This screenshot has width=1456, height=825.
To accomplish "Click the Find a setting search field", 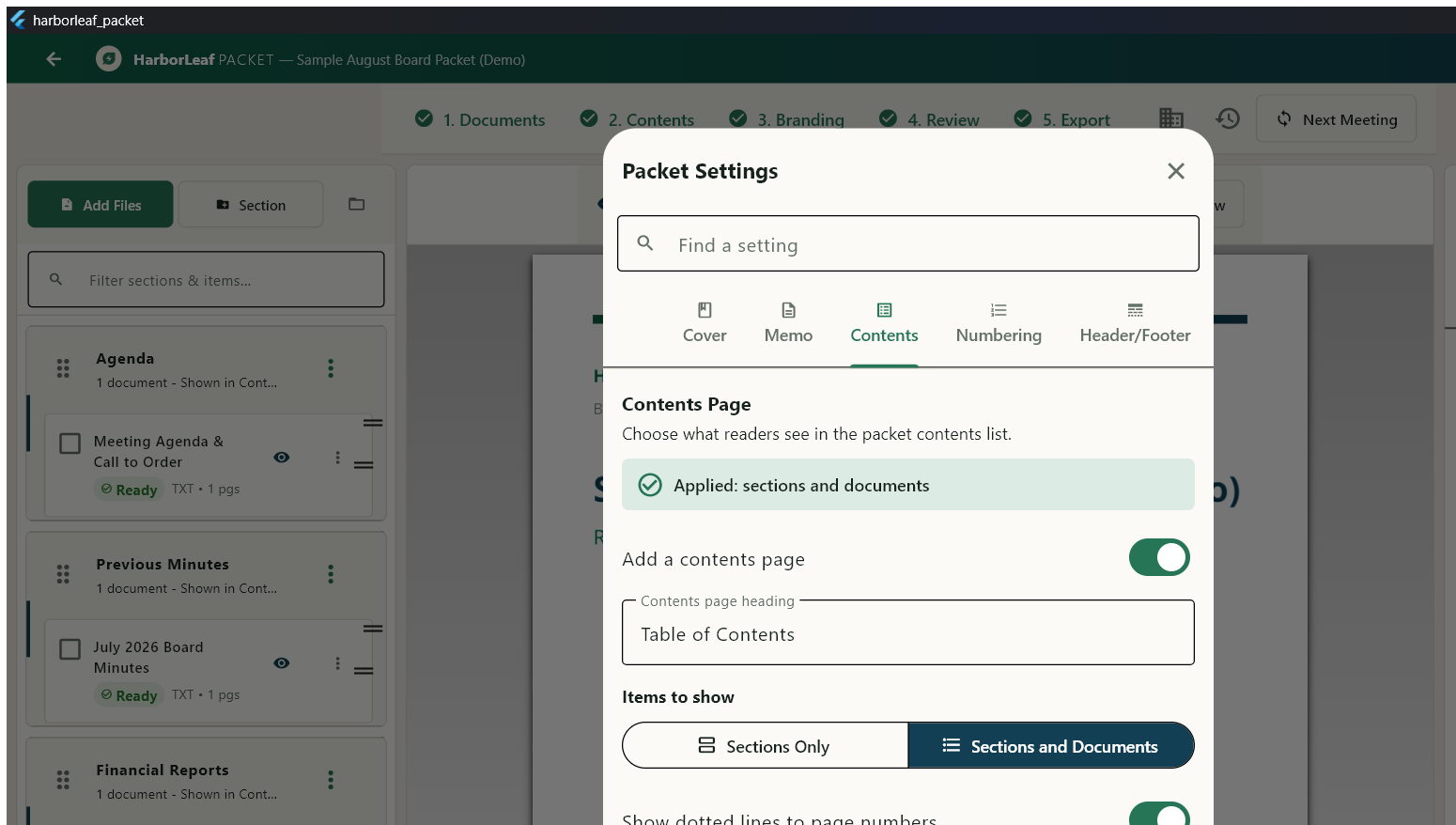I will 908,244.
